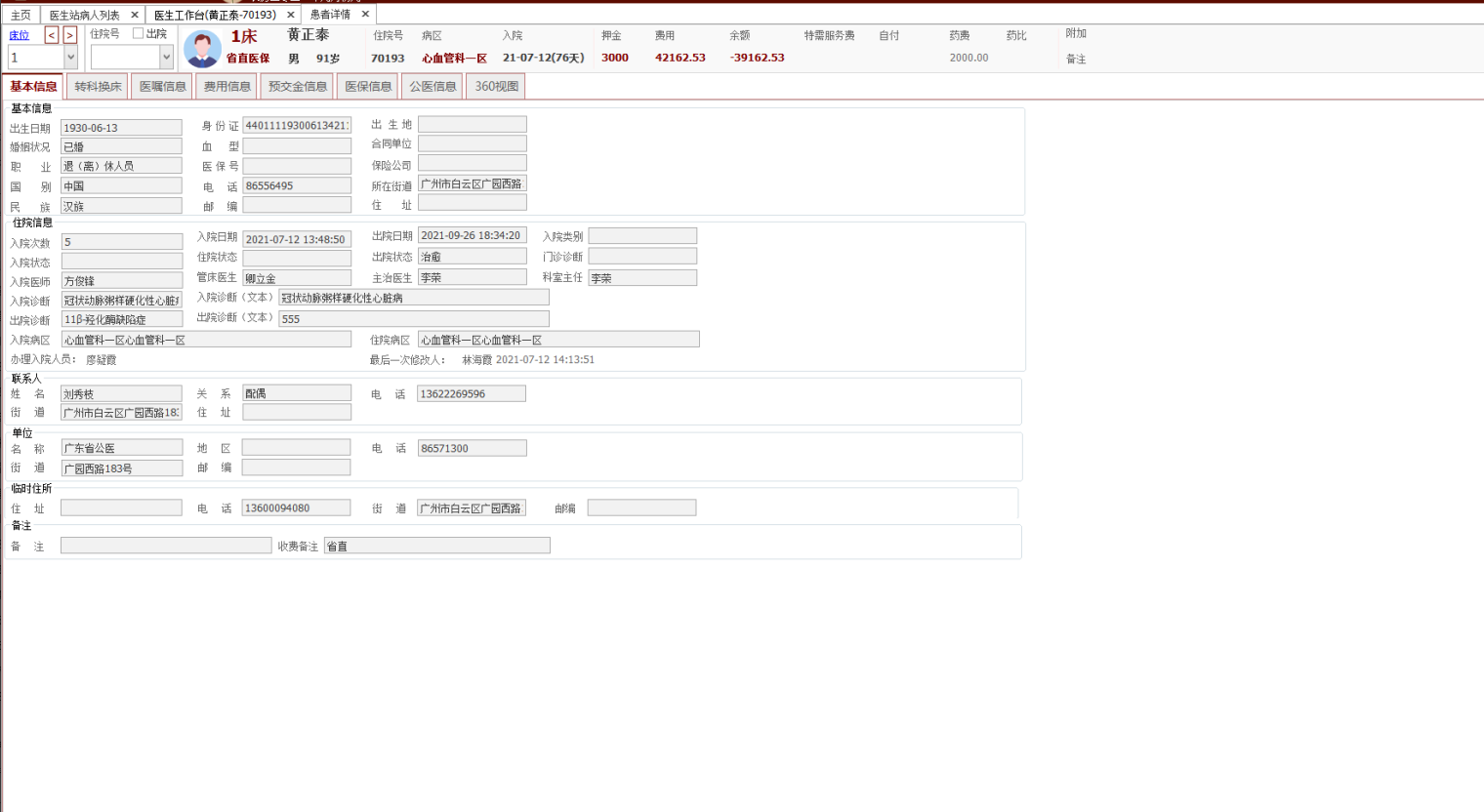This screenshot has height=812, width=1484.
Task: Open the 基本信息 tab
Action: pos(33,86)
